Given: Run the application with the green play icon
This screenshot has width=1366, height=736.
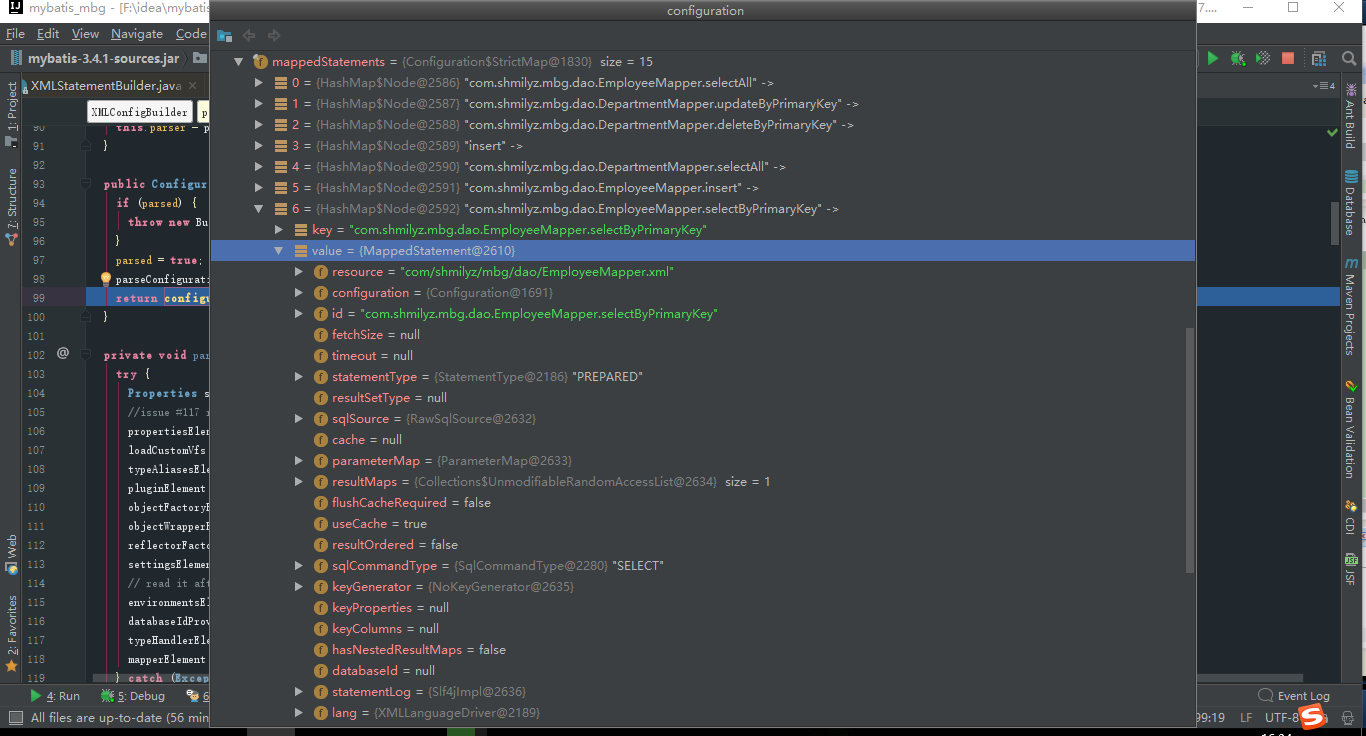Looking at the screenshot, I should point(1213,58).
